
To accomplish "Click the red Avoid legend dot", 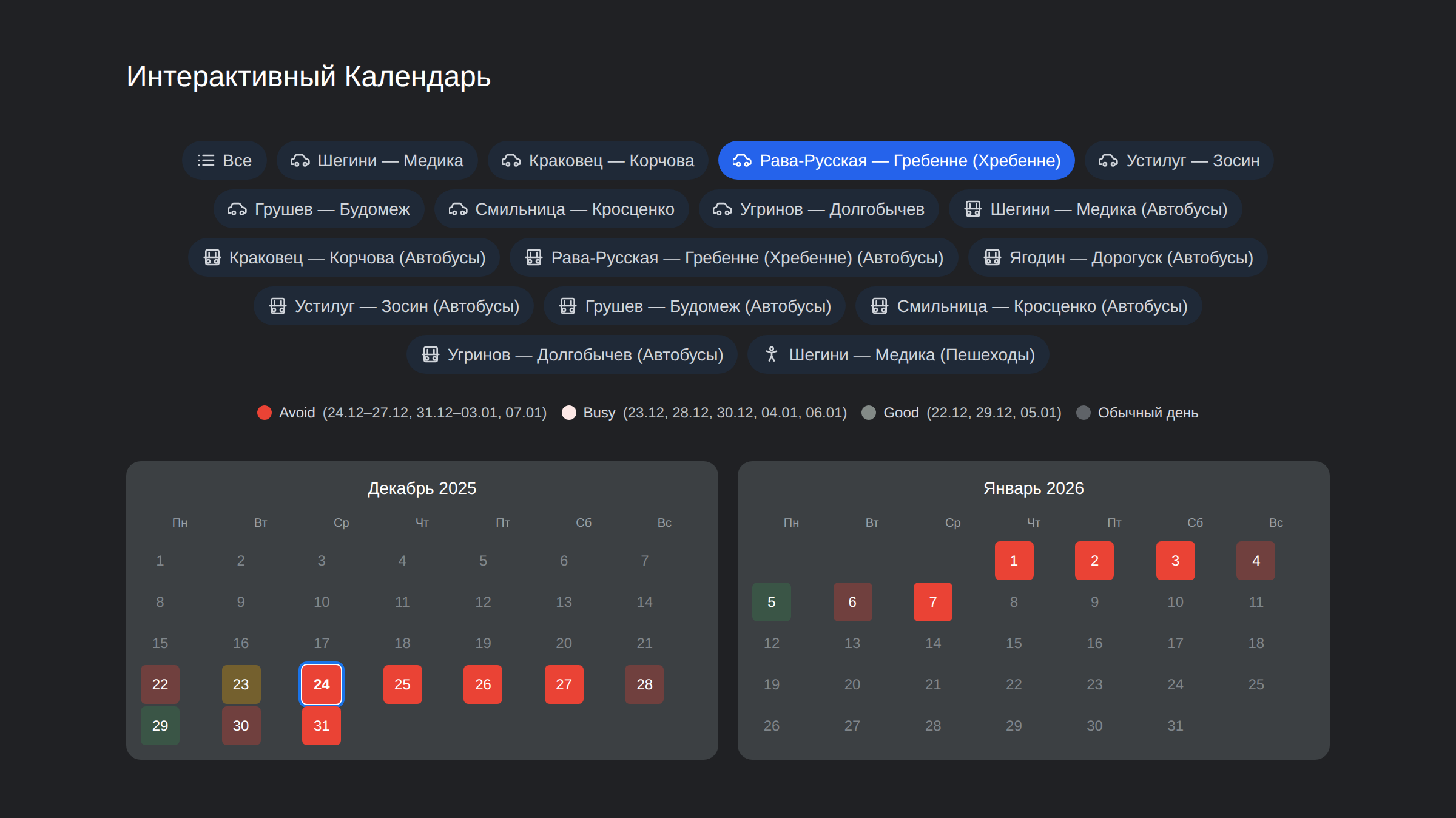I will coord(265,413).
